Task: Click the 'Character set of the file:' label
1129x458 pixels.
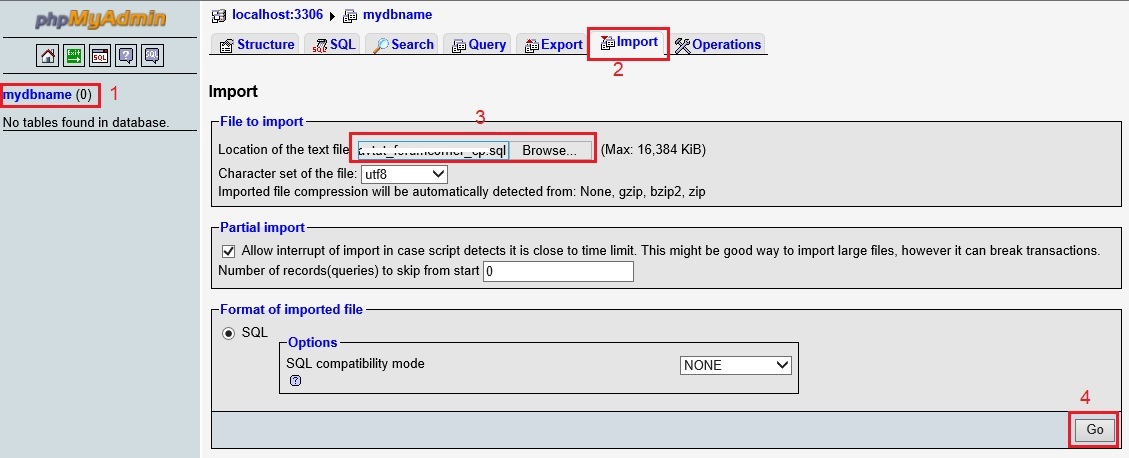Action: tap(287, 174)
